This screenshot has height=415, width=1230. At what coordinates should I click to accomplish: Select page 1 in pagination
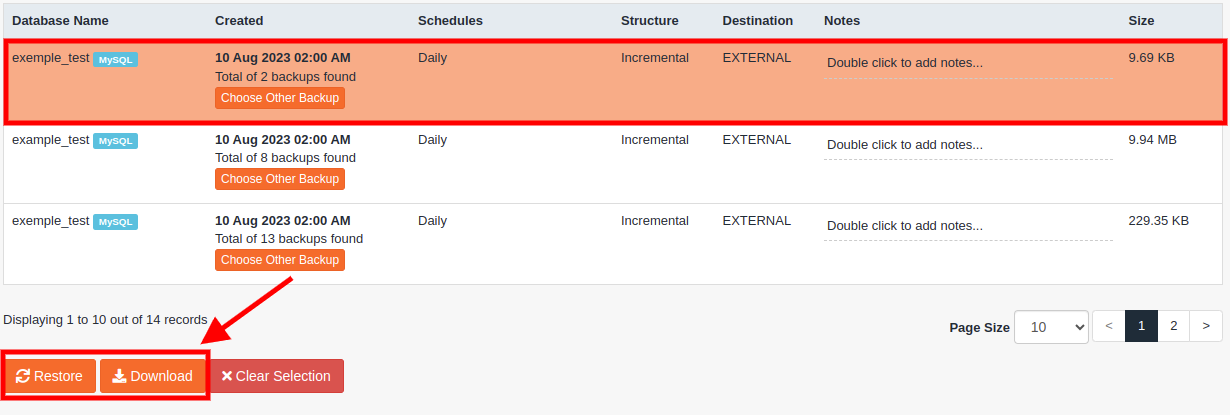pos(1141,326)
